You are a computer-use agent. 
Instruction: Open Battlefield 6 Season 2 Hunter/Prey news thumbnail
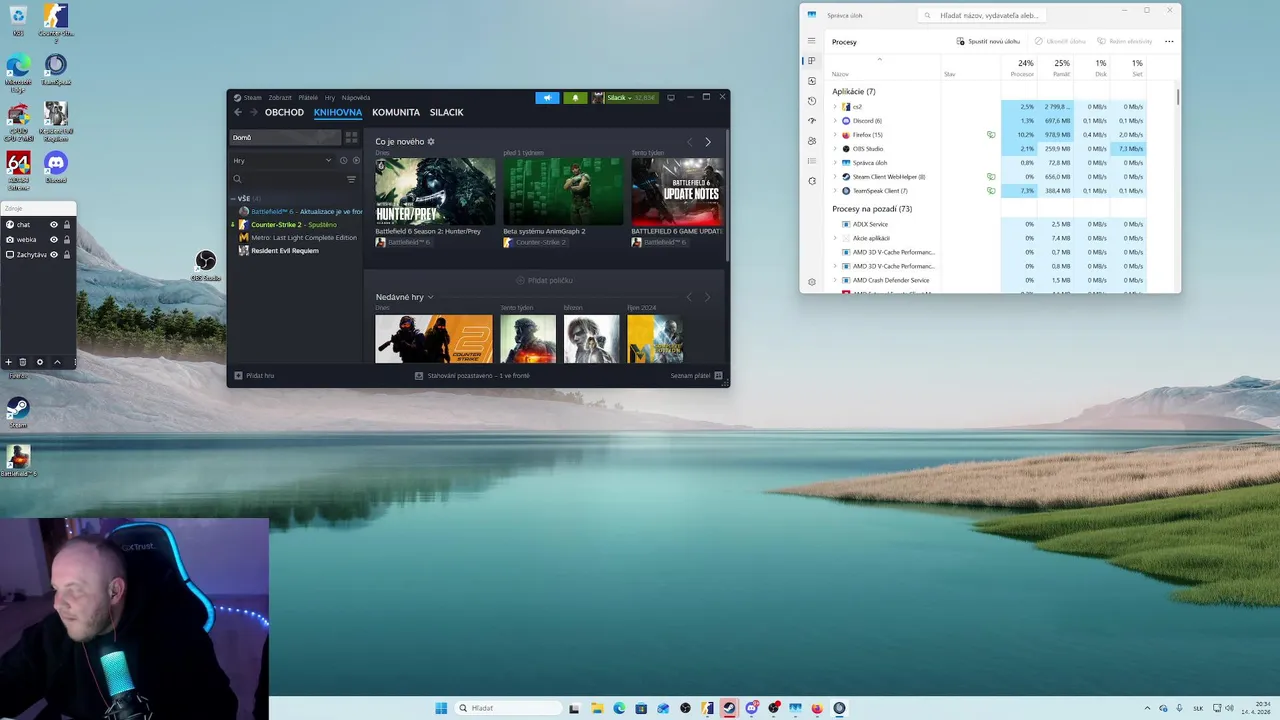[x=435, y=191]
